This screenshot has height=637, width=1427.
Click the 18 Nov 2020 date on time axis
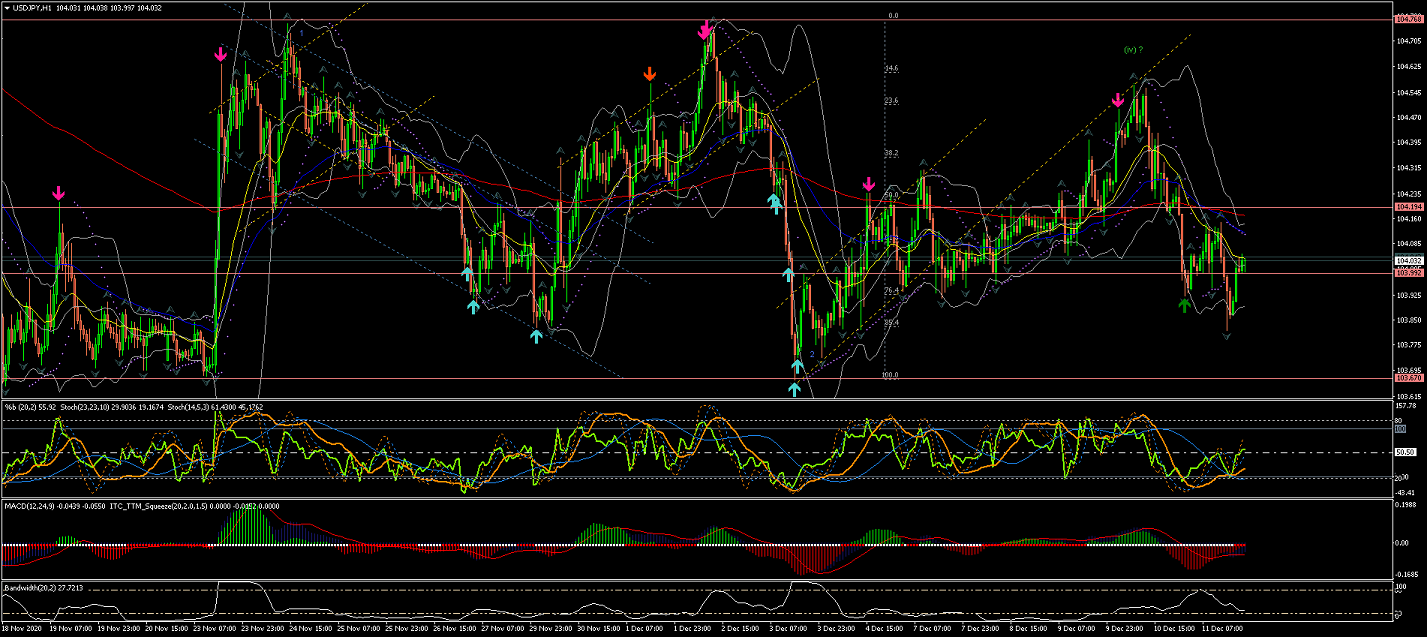[22, 630]
